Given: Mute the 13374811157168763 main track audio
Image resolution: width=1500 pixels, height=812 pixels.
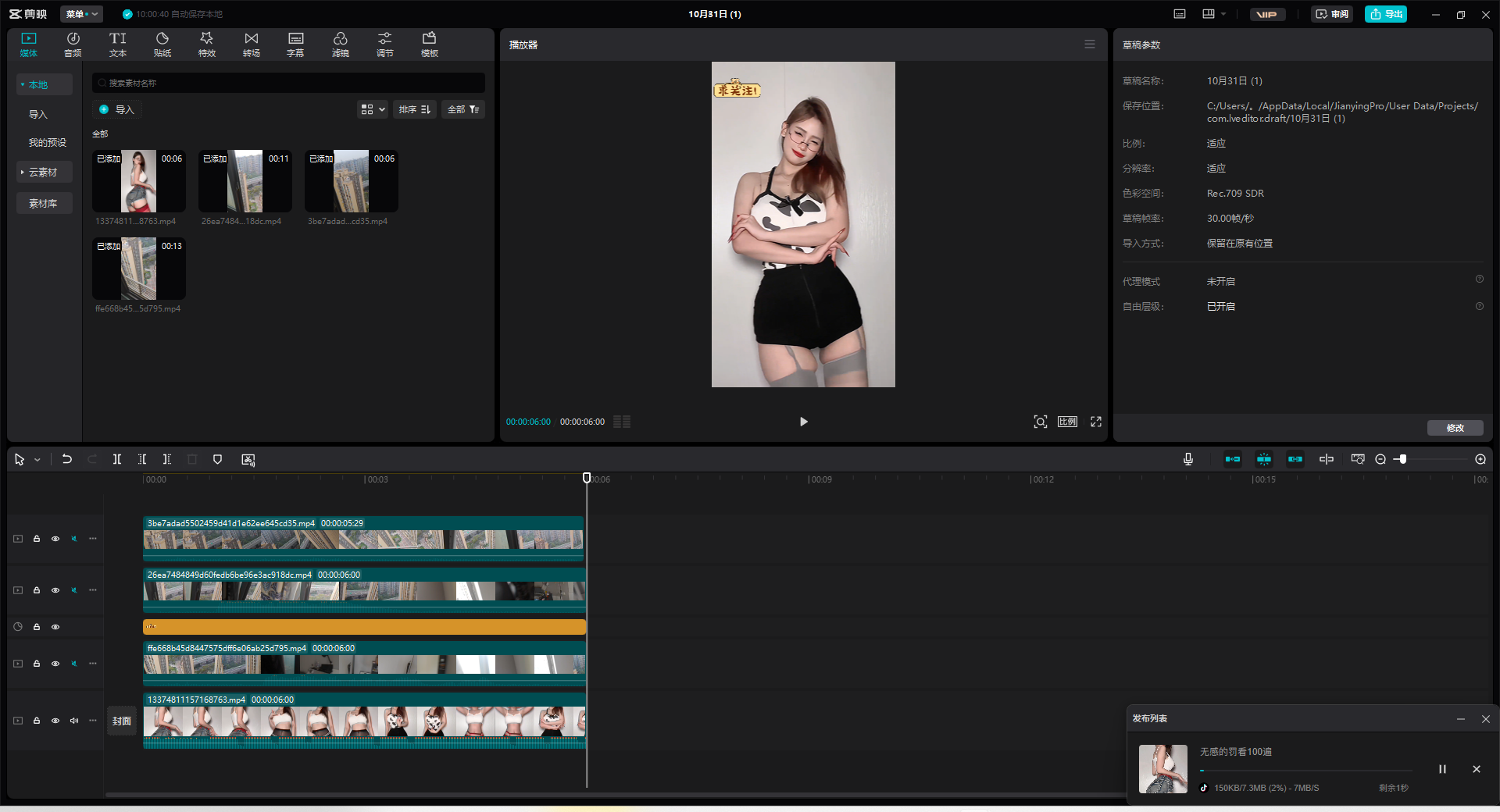Looking at the screenshot, I should 74,721.
